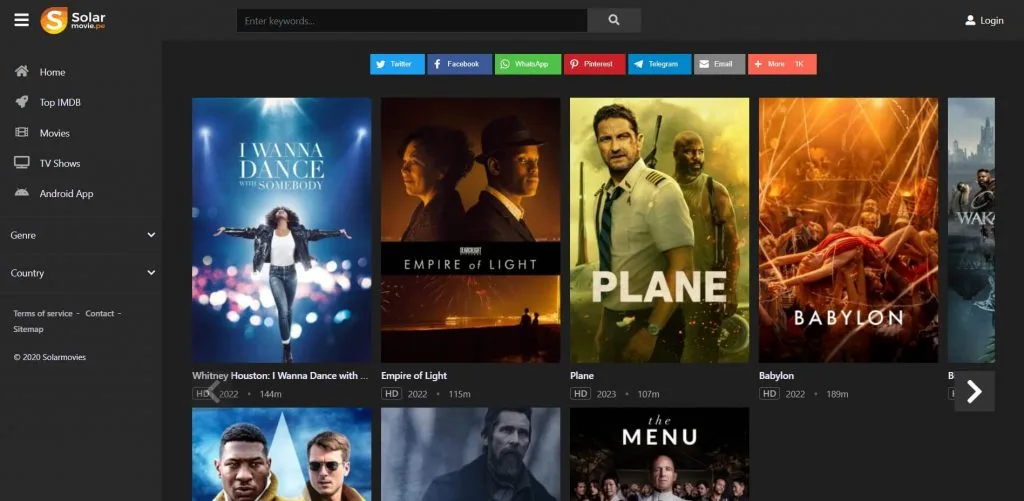Click the 189m duration text

tap(837, 395)
